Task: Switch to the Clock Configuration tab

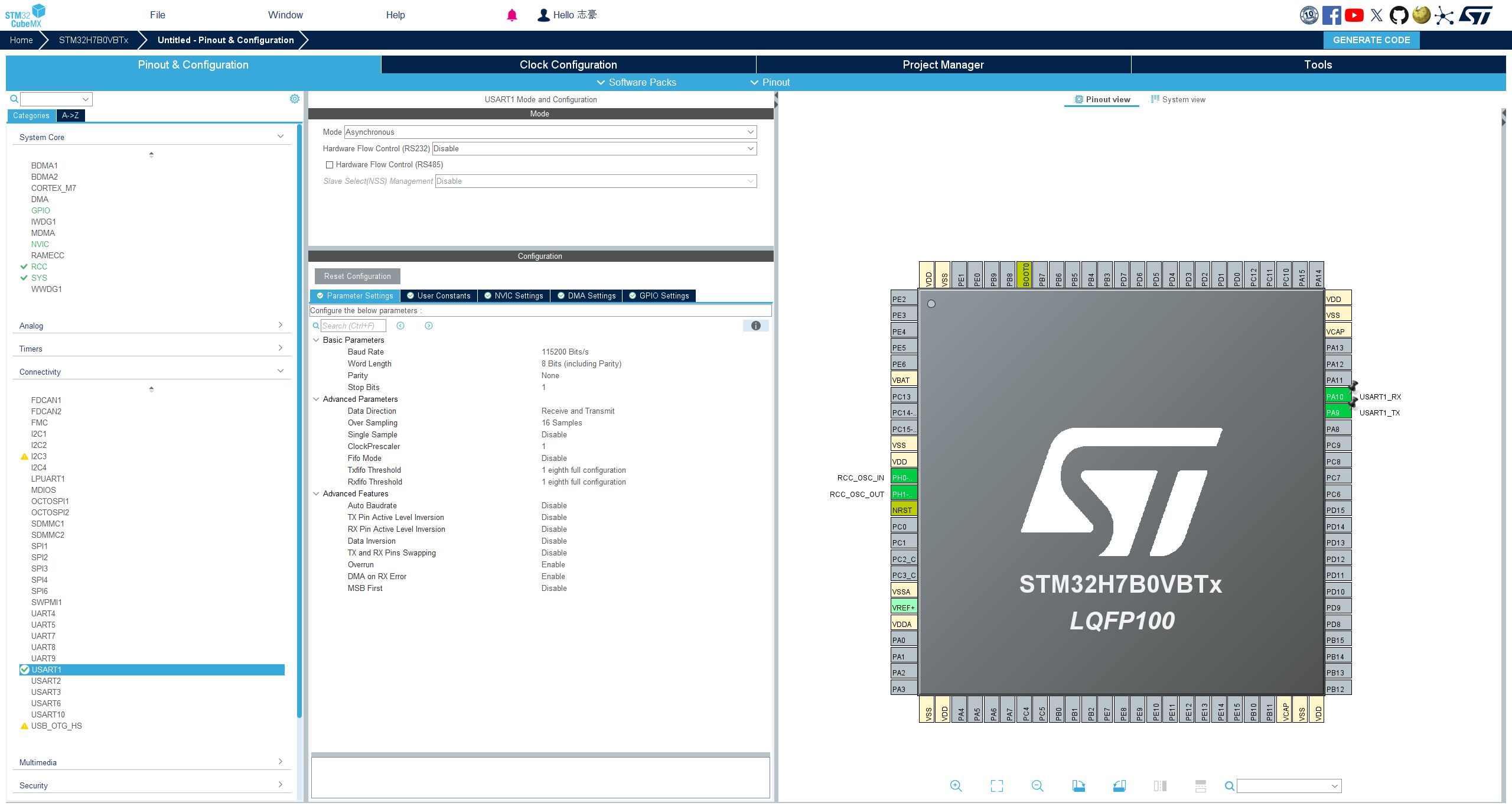Action: coord(568,64)
